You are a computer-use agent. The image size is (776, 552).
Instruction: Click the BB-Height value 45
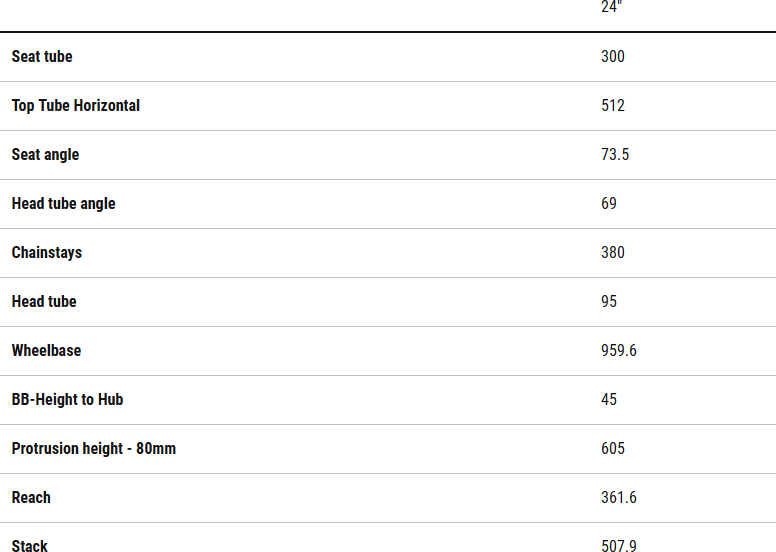pos(609,400)
